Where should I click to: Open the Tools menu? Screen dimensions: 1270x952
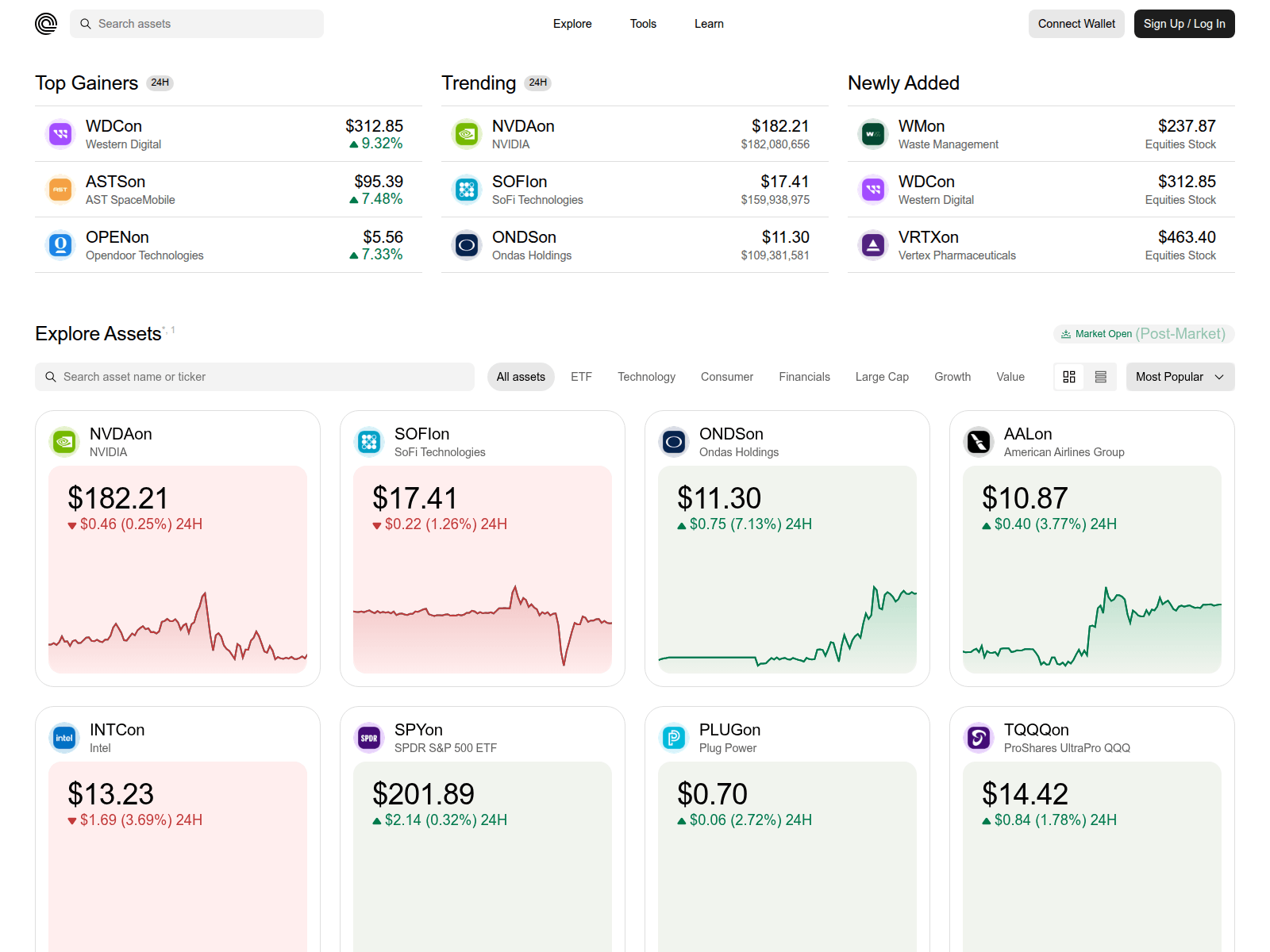[x=643, y=24]
